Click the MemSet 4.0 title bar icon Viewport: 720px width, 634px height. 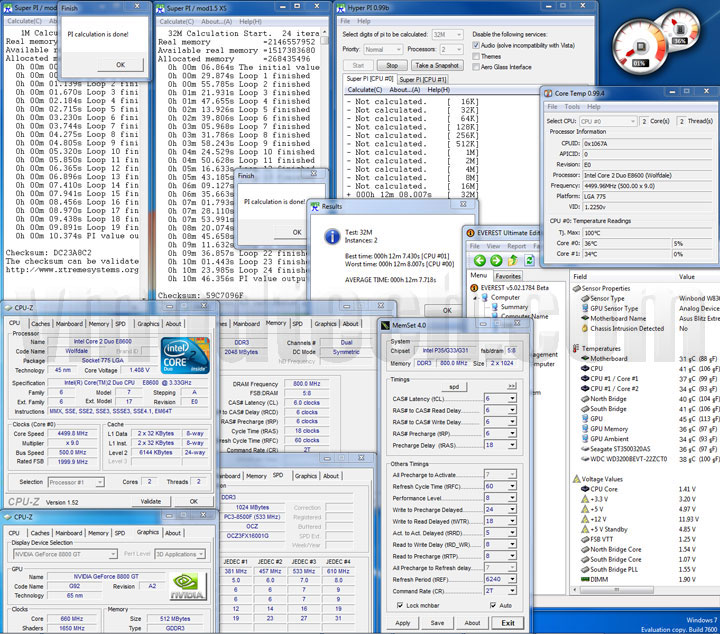(x=385, y=325)
